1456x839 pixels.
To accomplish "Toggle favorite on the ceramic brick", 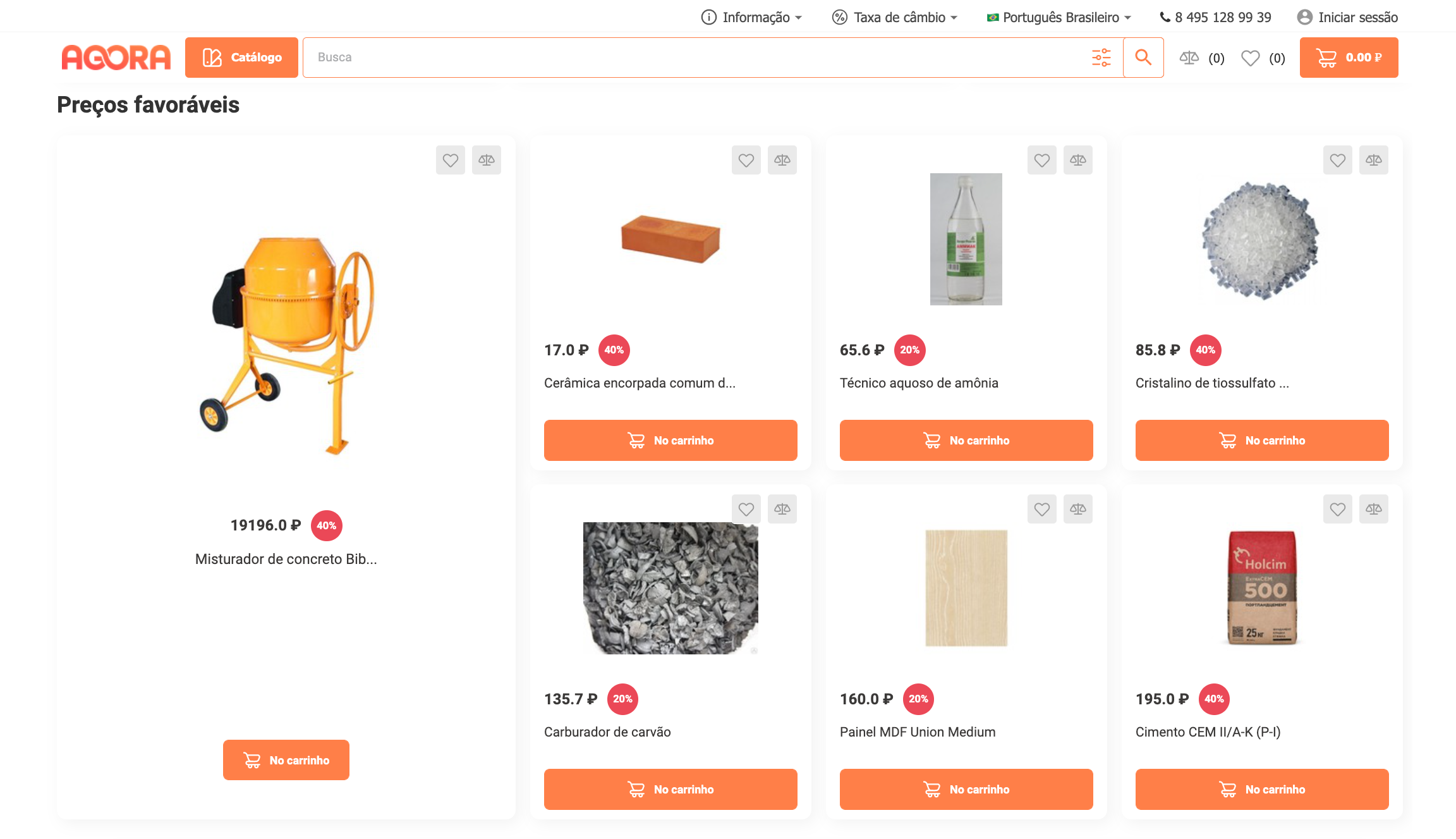I will 746,160.
